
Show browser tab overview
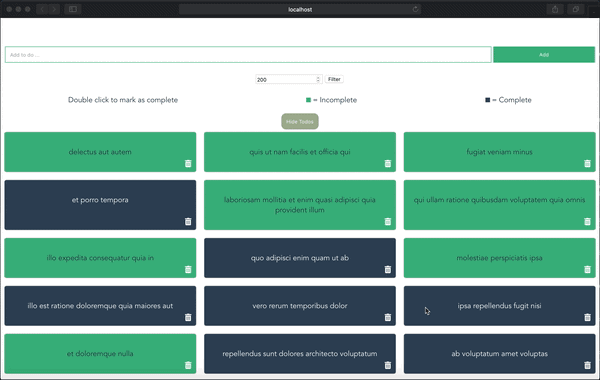tap(576, 9)
